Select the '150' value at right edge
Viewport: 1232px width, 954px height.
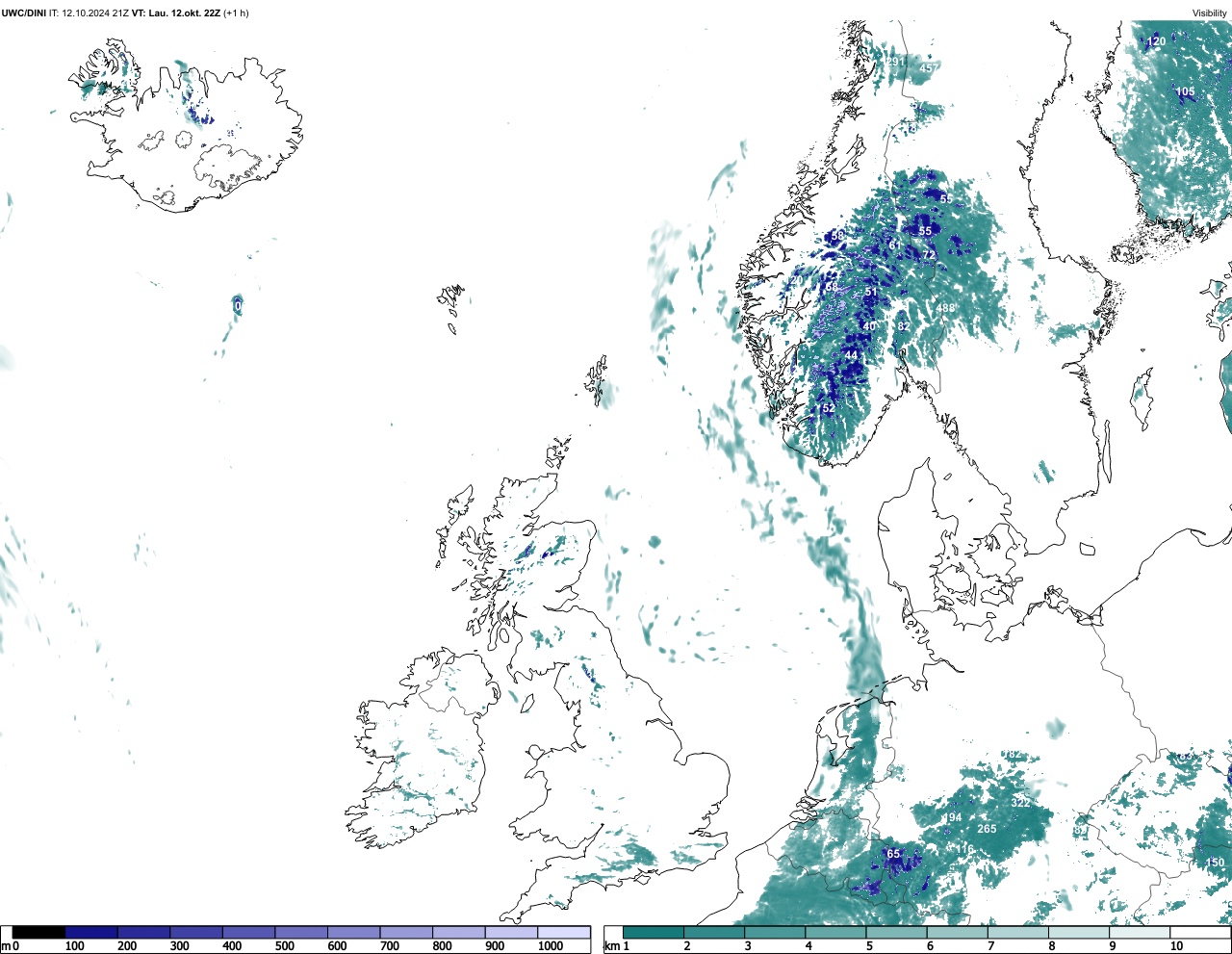click(1215, 863)
